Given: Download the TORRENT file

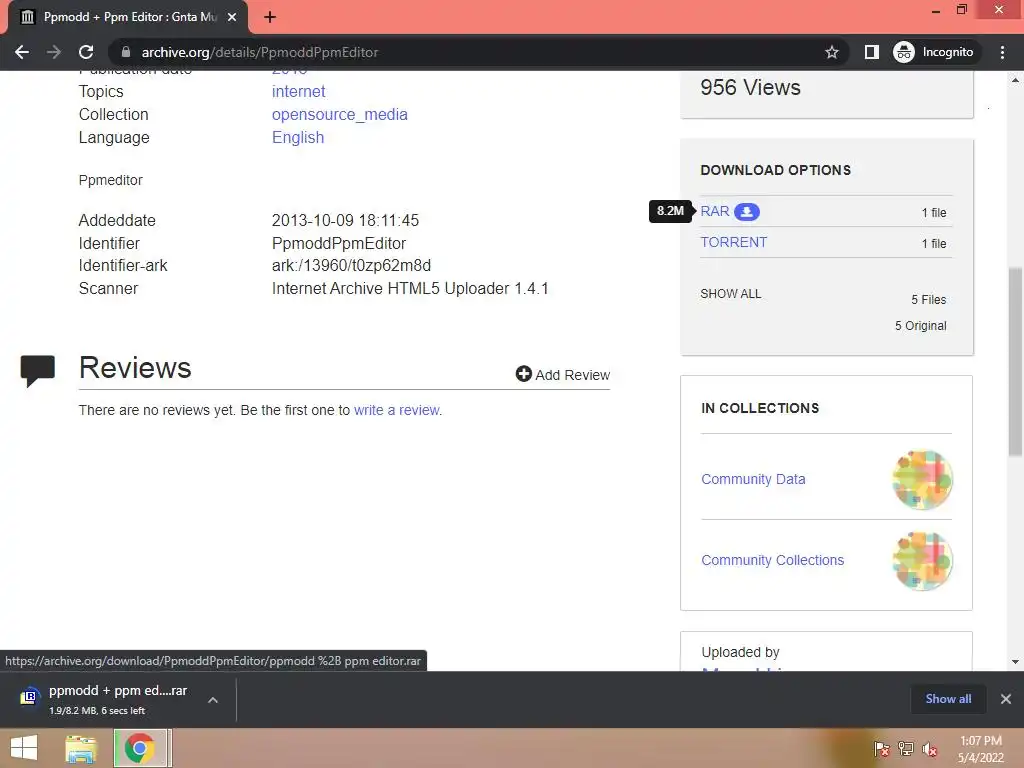Looking at the screenshot, I should pos(734,242).
